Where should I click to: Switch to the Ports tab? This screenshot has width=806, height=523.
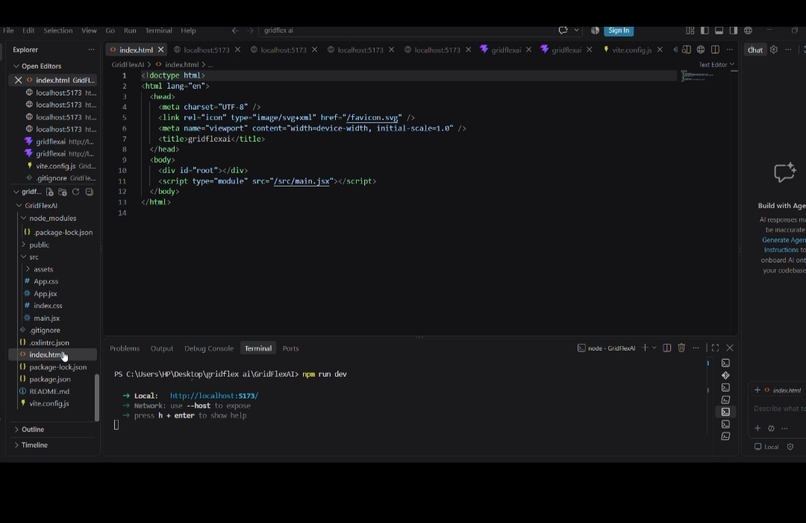click(x=290, y=348)
